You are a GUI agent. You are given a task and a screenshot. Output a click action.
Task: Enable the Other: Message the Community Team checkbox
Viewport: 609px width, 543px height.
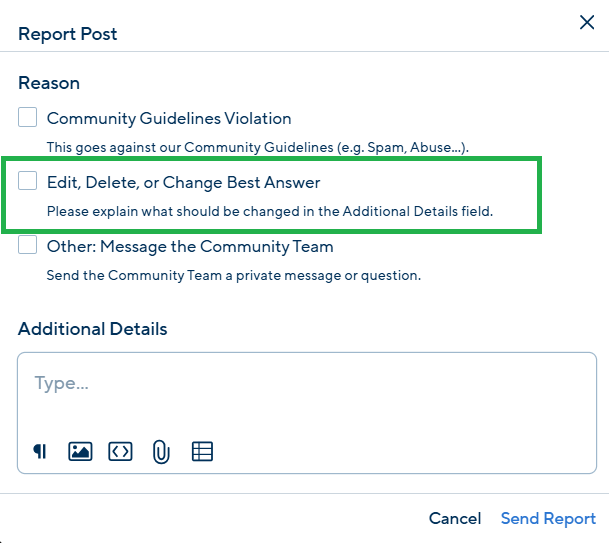(x=28, y=245)
